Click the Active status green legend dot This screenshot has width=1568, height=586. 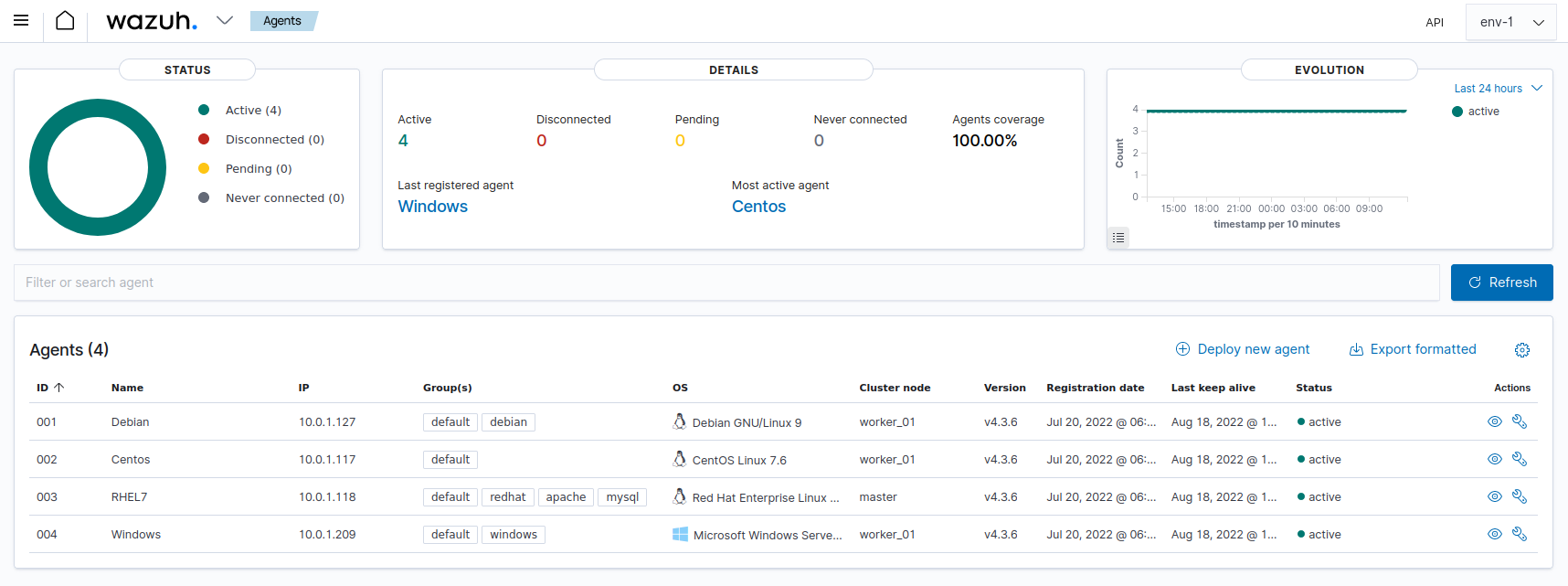click(204, 110)
